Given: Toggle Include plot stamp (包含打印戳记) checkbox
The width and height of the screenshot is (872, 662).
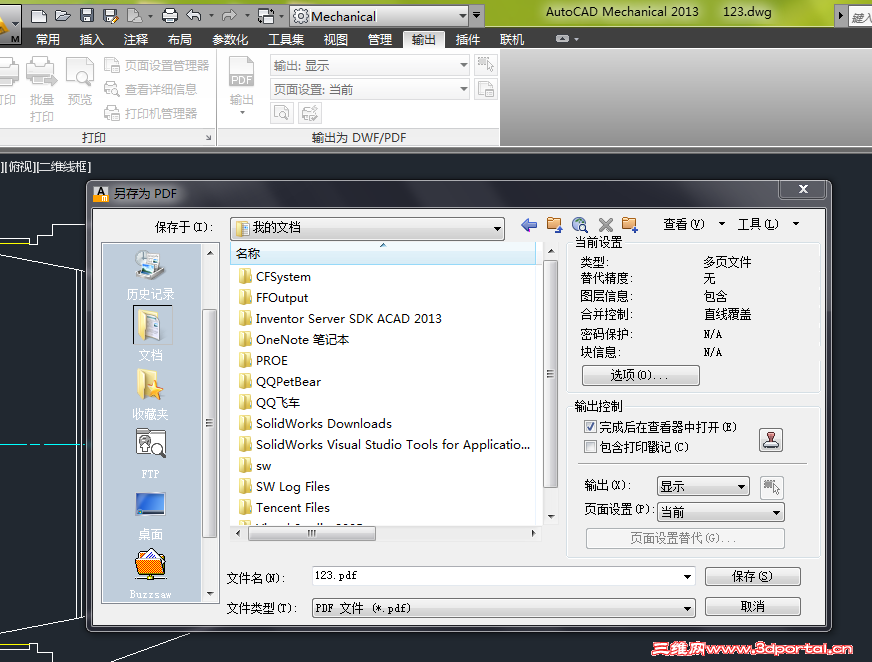Looking at the screenshot, I should tap(591, 447).
